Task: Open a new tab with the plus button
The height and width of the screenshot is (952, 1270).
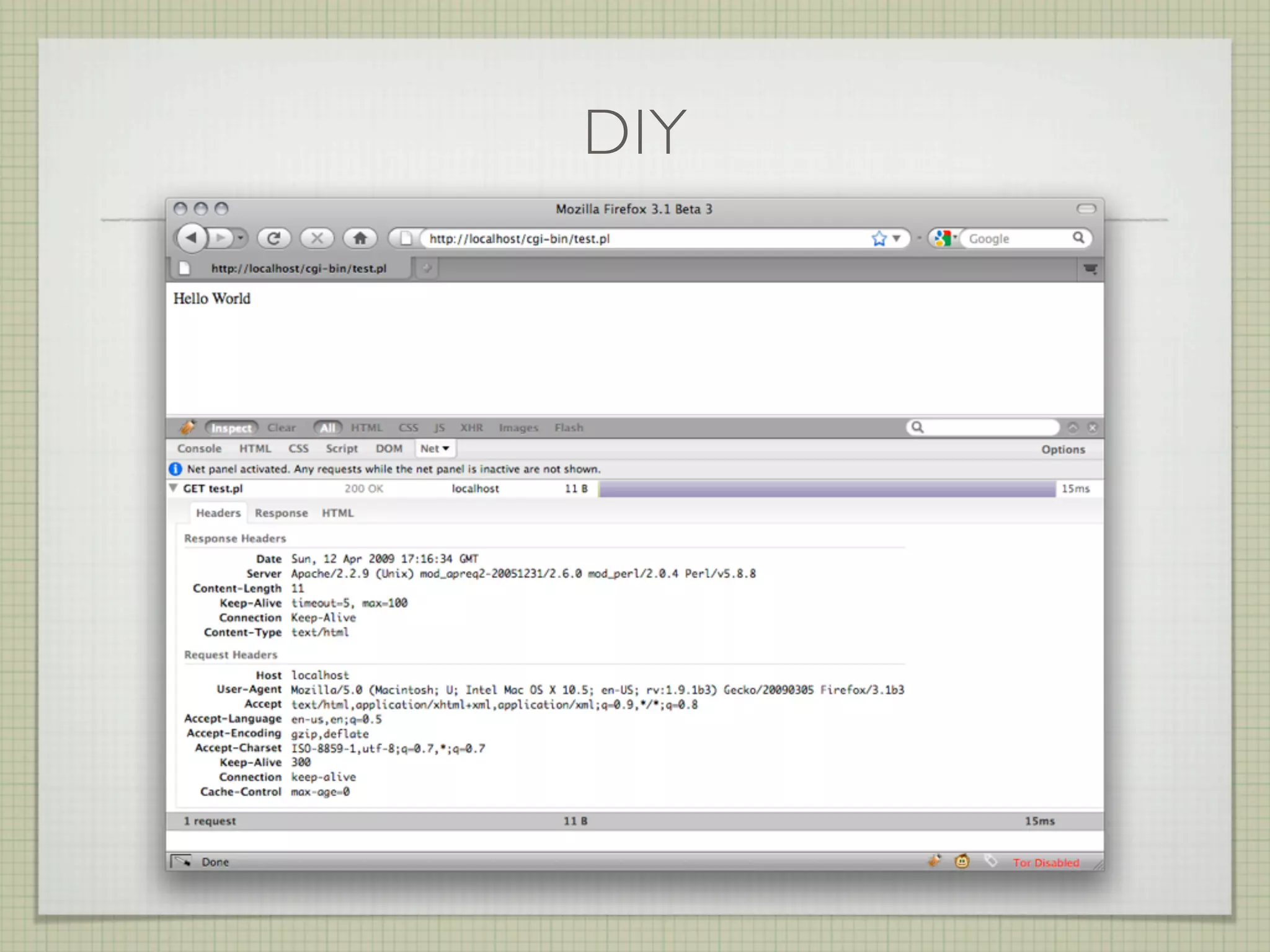Action: [427, 268]
